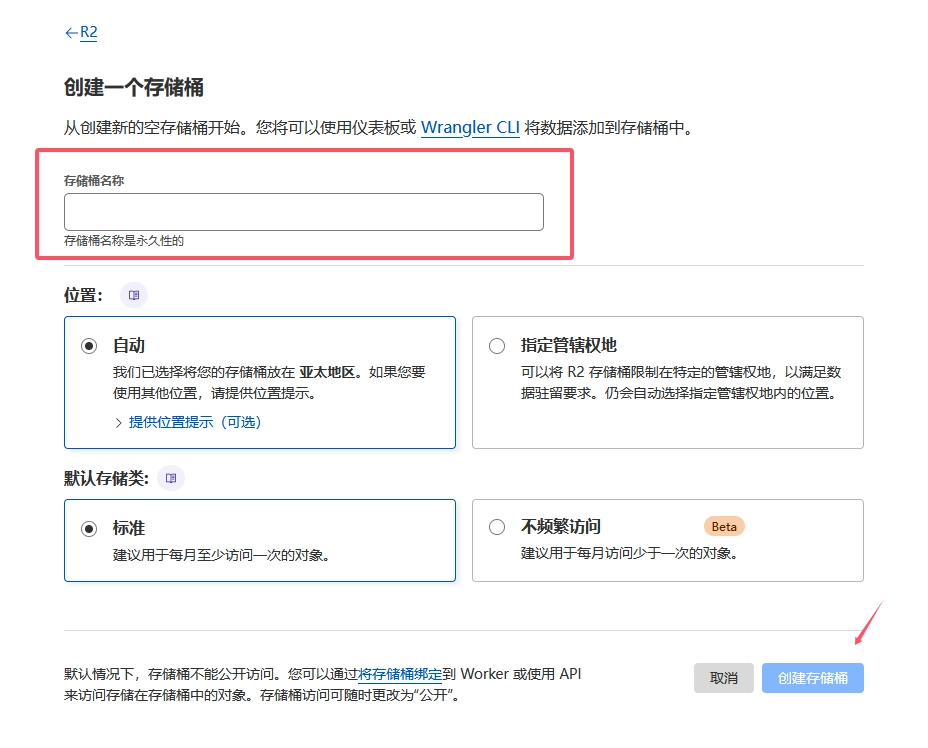This screenshot has width=928, height=748.
Task: Click the 创建一个存储桶 page heading
Action: (x=134, y=88)
